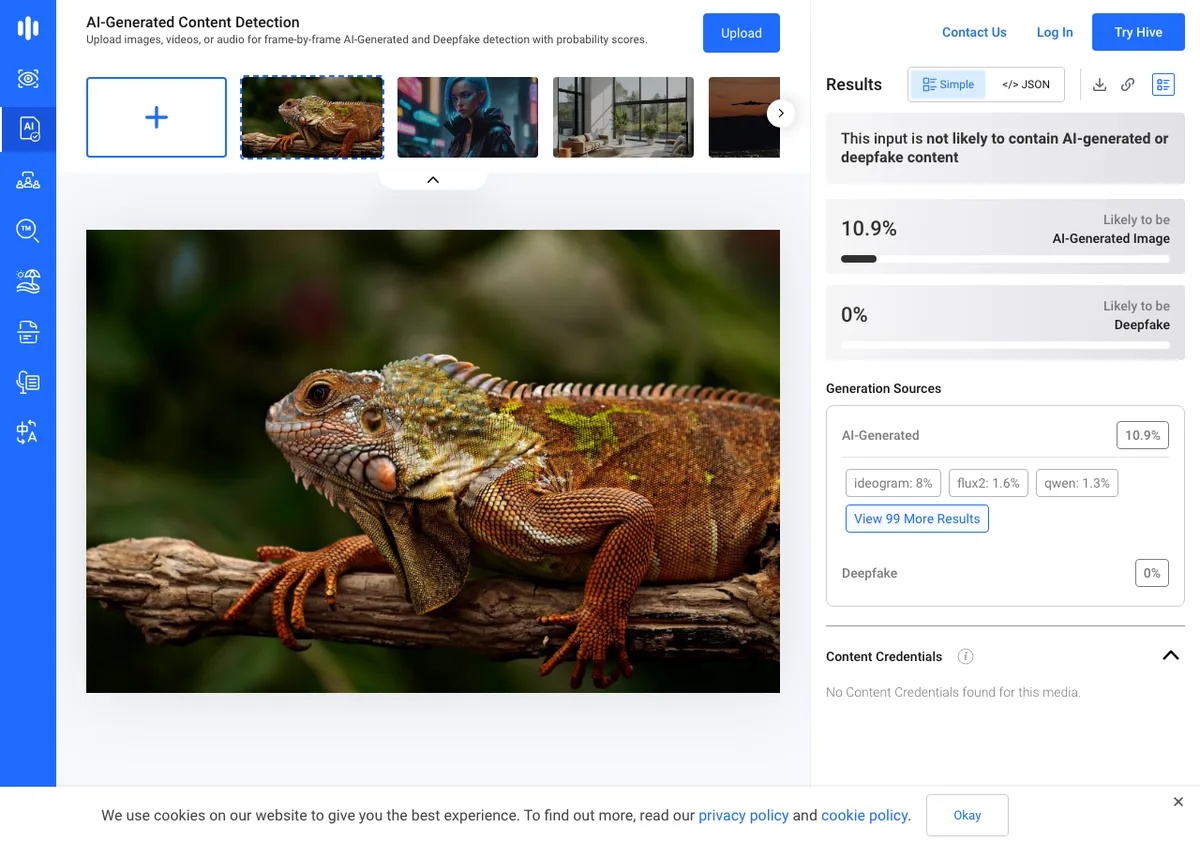The height and width of the screenshot is (844, 1200).
Task: Open the speech-to-text sidebar icon
Action: 28,382
